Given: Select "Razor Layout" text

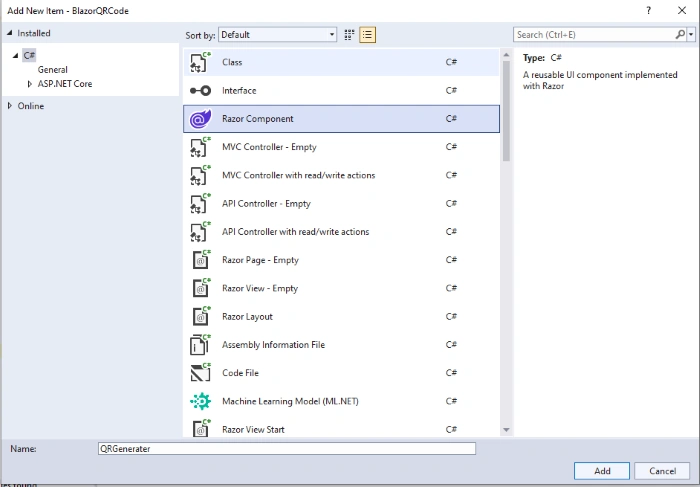Looking at the screenshot, I should click(247, 316).
